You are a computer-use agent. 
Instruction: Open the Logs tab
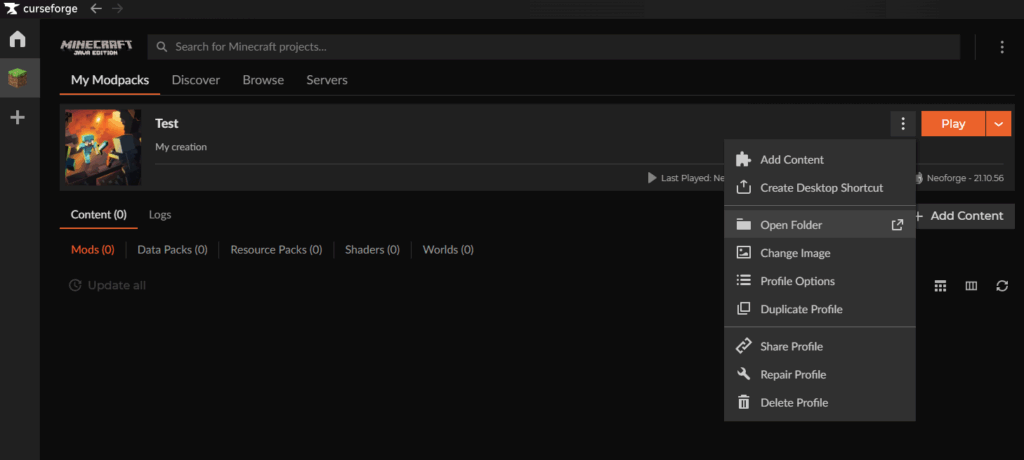[160, 214]
